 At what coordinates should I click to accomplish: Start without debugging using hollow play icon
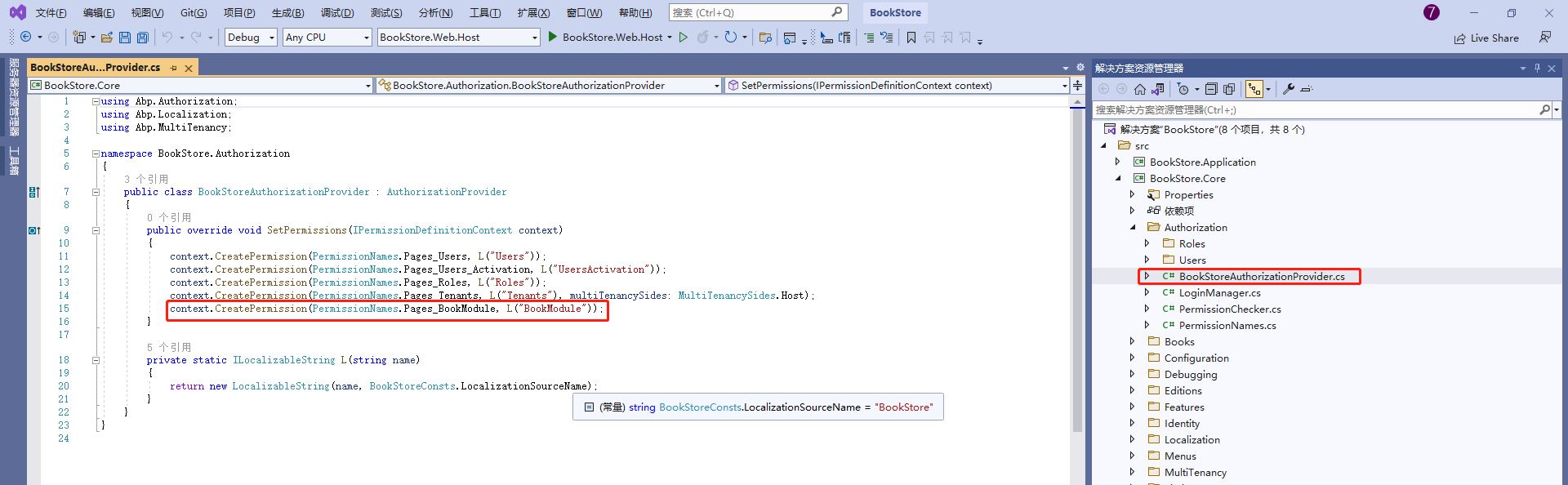coord(684,38)
